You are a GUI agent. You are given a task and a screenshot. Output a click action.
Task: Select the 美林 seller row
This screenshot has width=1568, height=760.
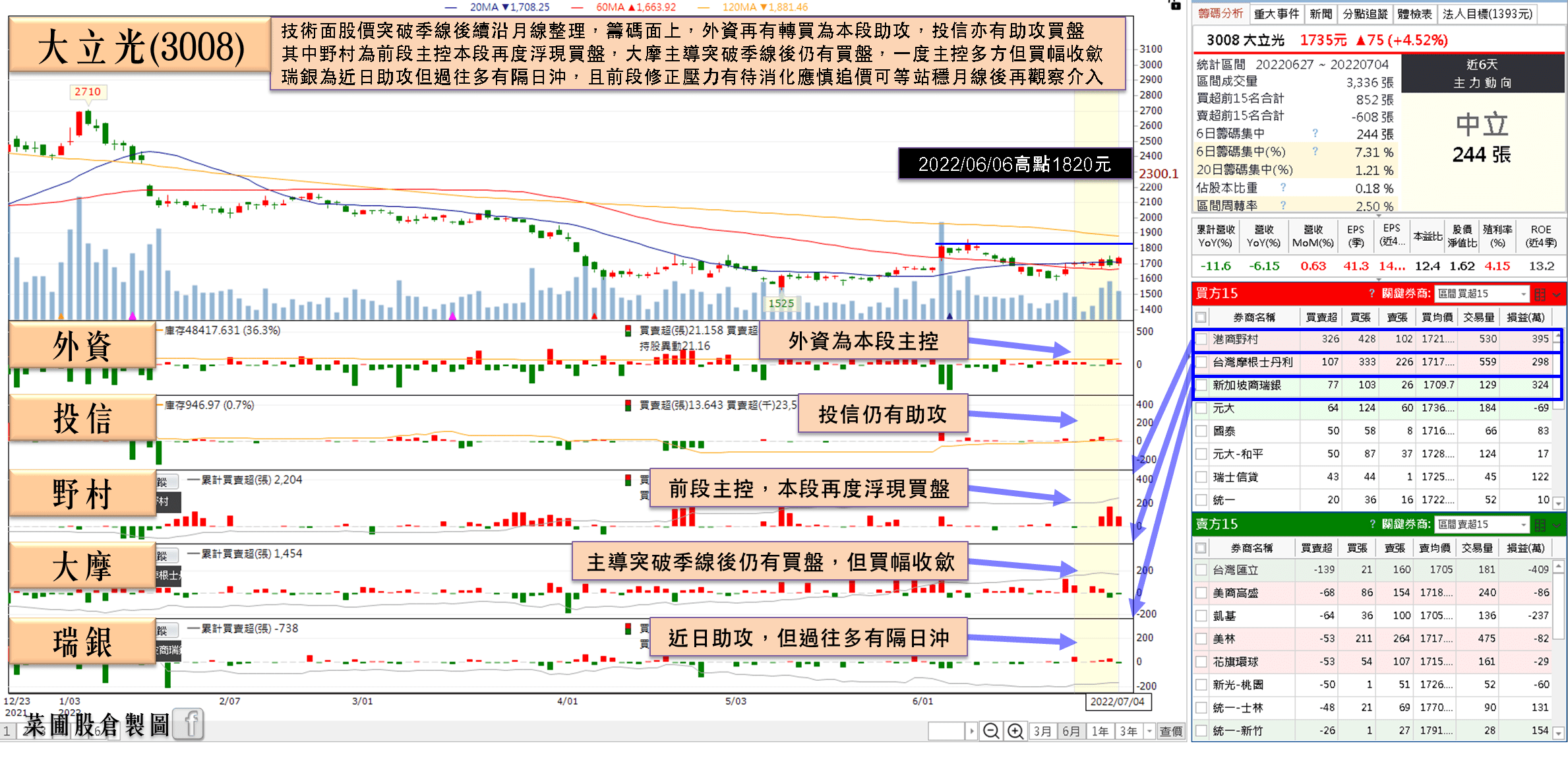[1372, 639]
